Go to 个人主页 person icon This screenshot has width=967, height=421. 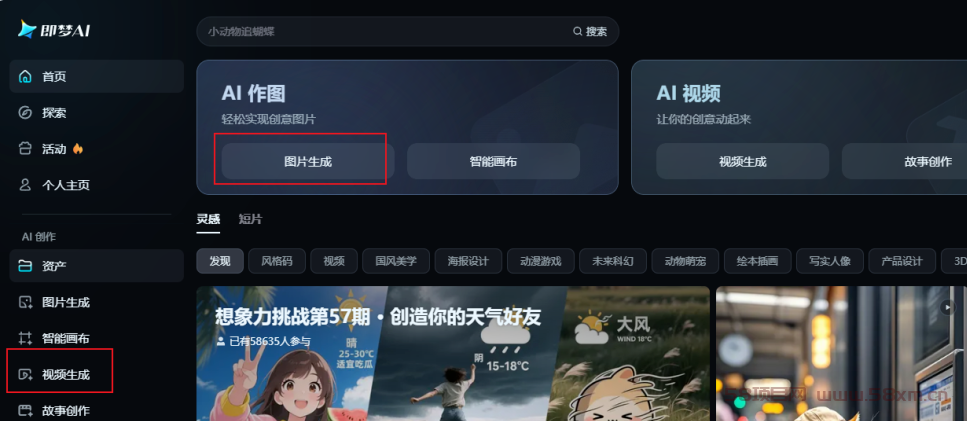[x=25, y=185]
